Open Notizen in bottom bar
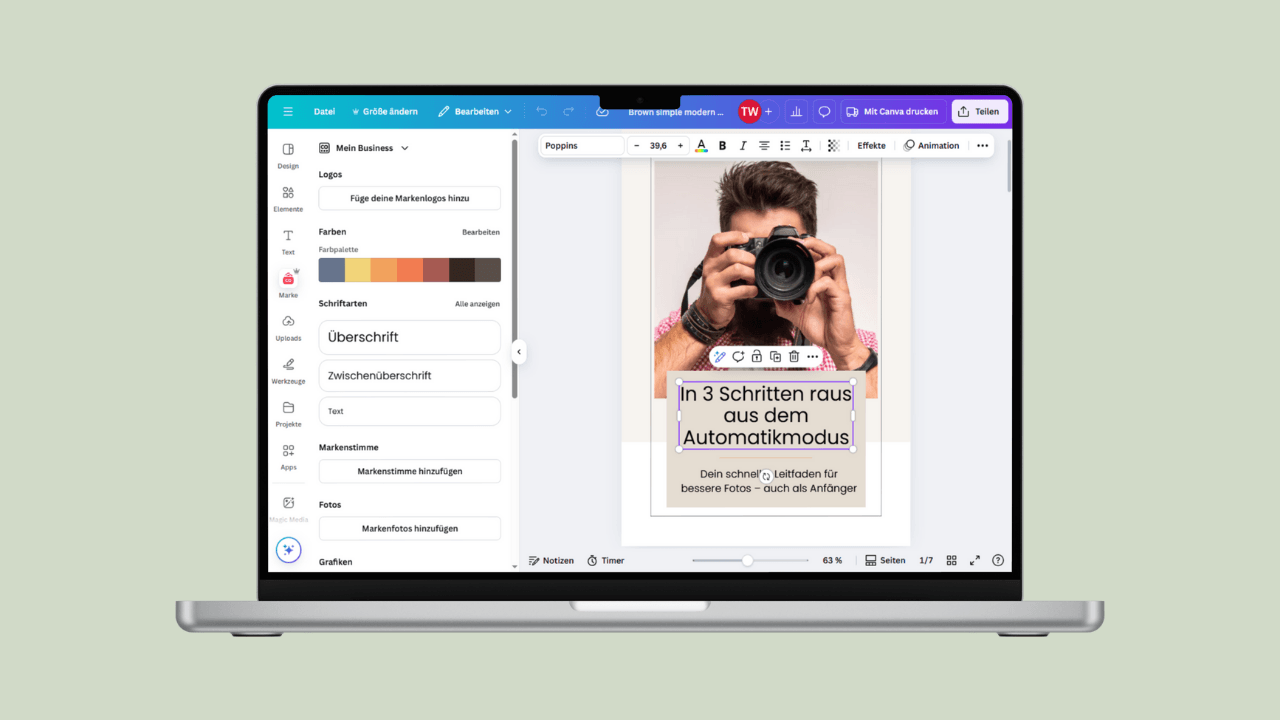 coord(551,561)
